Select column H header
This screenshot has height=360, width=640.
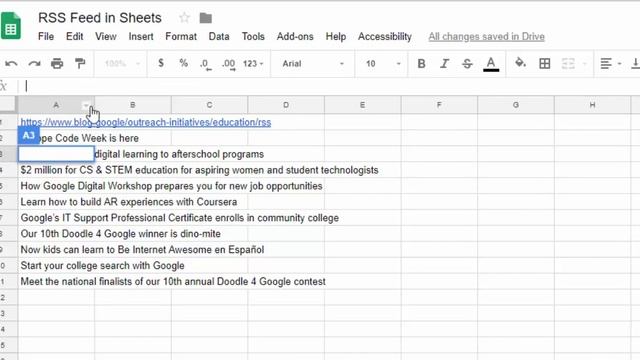(592, 105)
